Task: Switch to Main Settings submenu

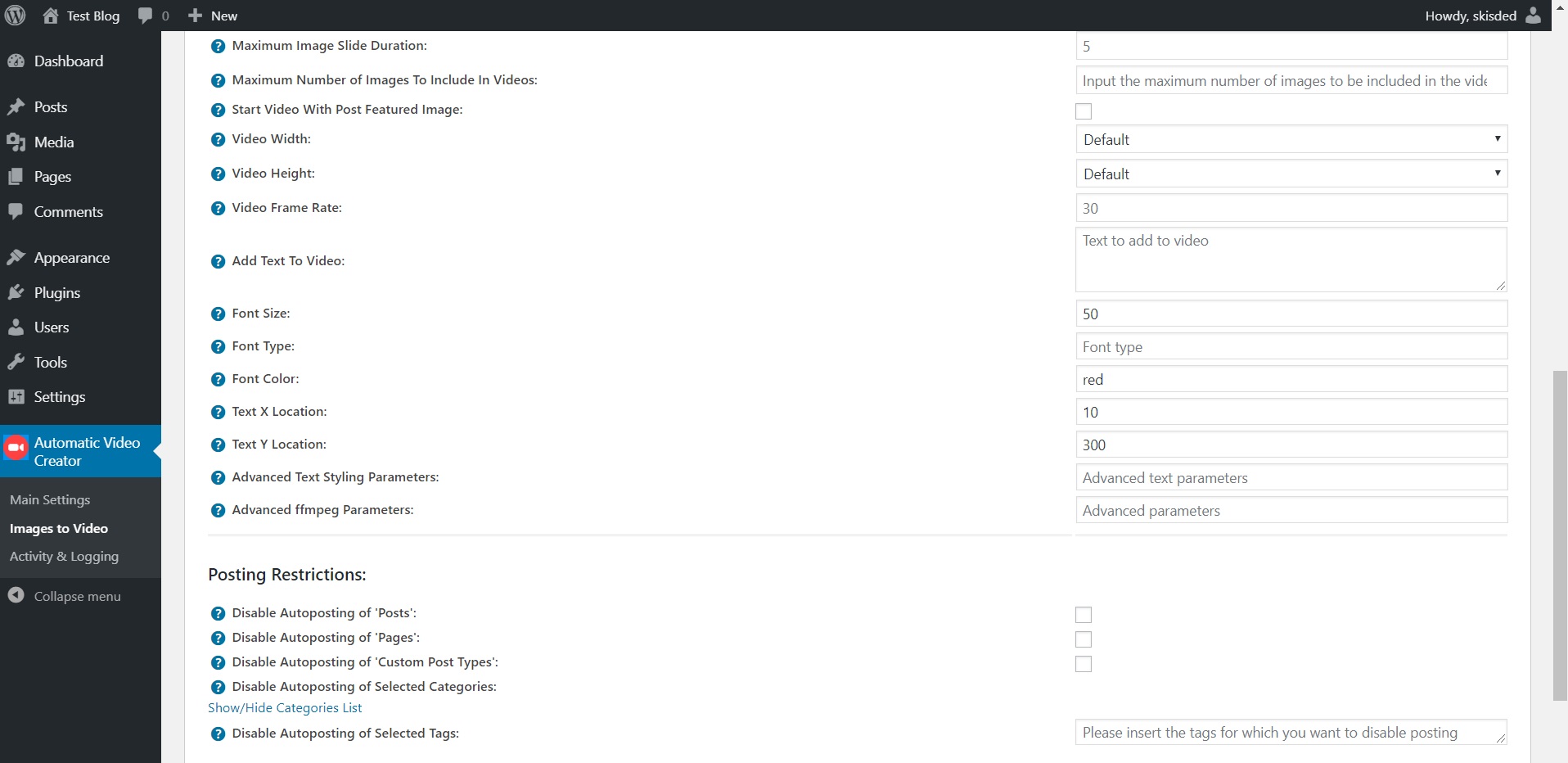Action: tap(50, 499)
